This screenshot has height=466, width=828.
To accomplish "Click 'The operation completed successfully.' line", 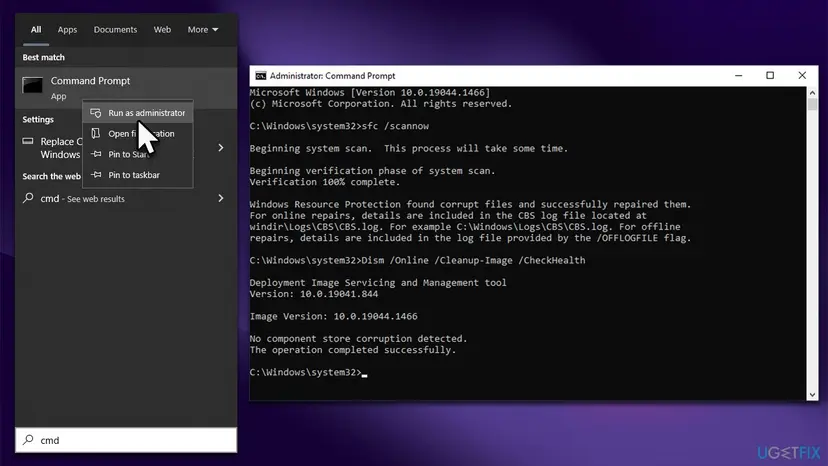I will (353, 350).
